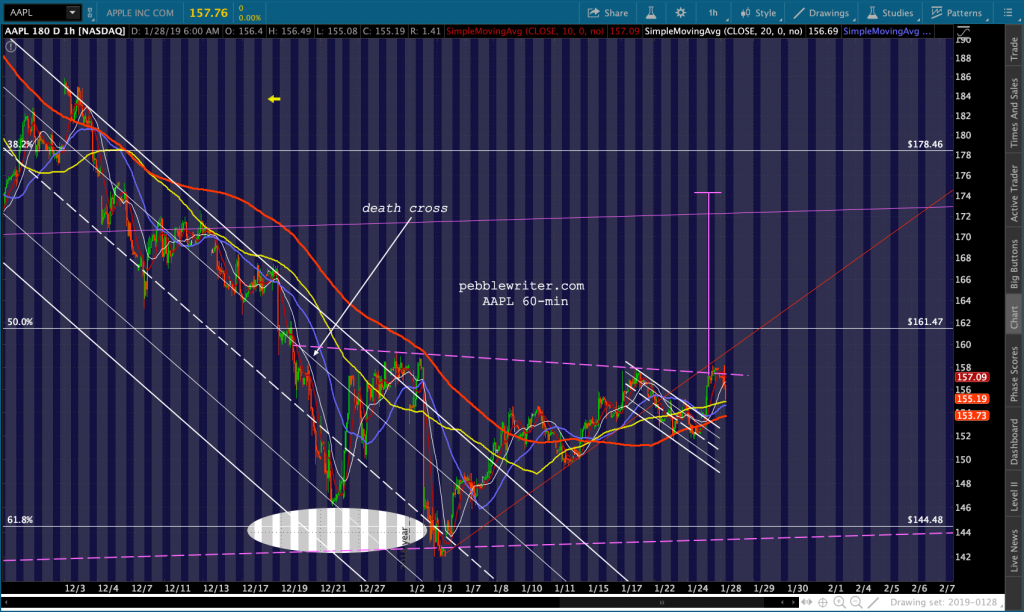Image resolution: width=1024 pixels, height=612 pixels.
Task: Expand the AAPL symbol dropdown arrow
Action: (x=72, y=12)
